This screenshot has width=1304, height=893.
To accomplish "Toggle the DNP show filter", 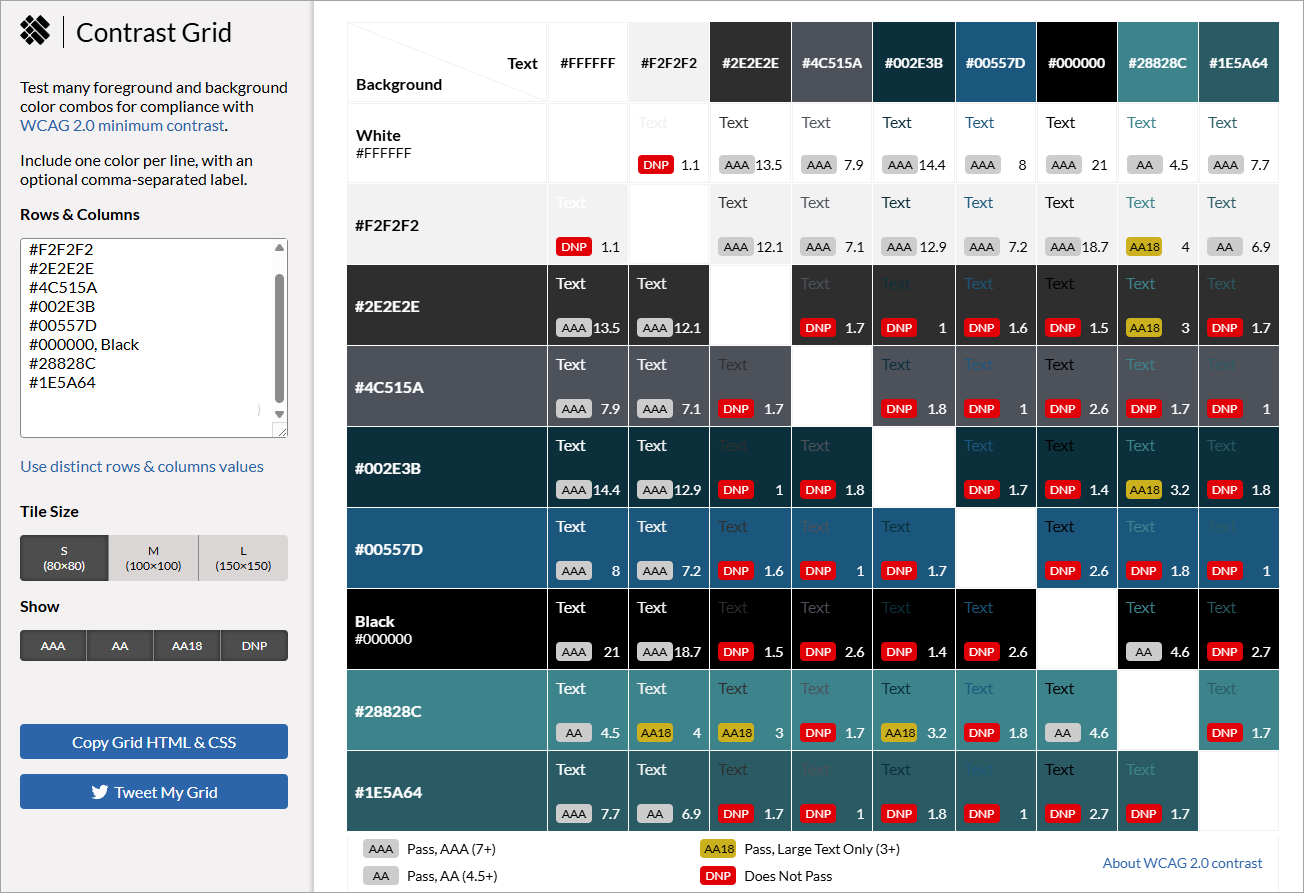I will pos(254,646).
